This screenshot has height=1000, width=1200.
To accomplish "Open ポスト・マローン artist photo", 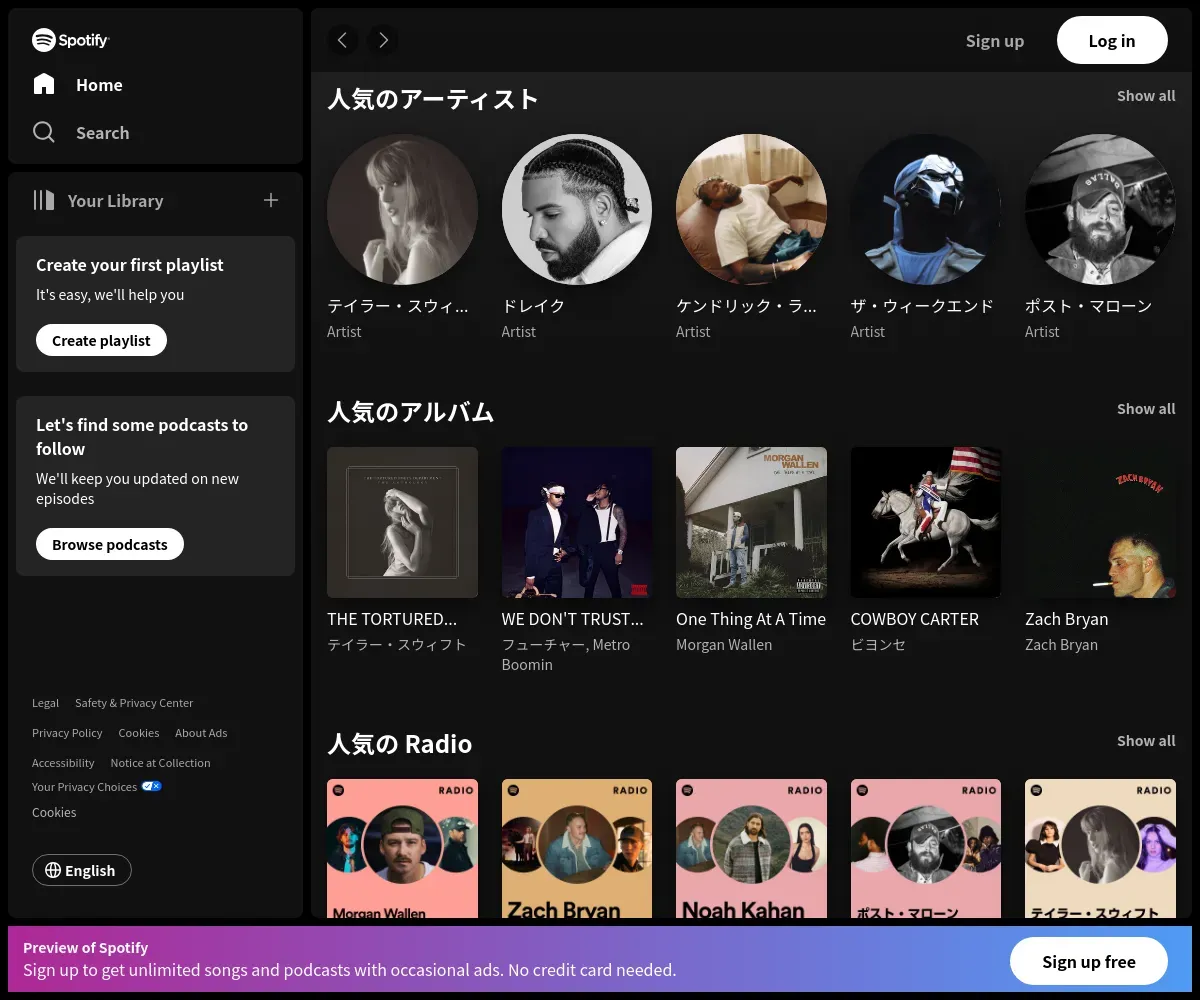I will point(1100,210).
